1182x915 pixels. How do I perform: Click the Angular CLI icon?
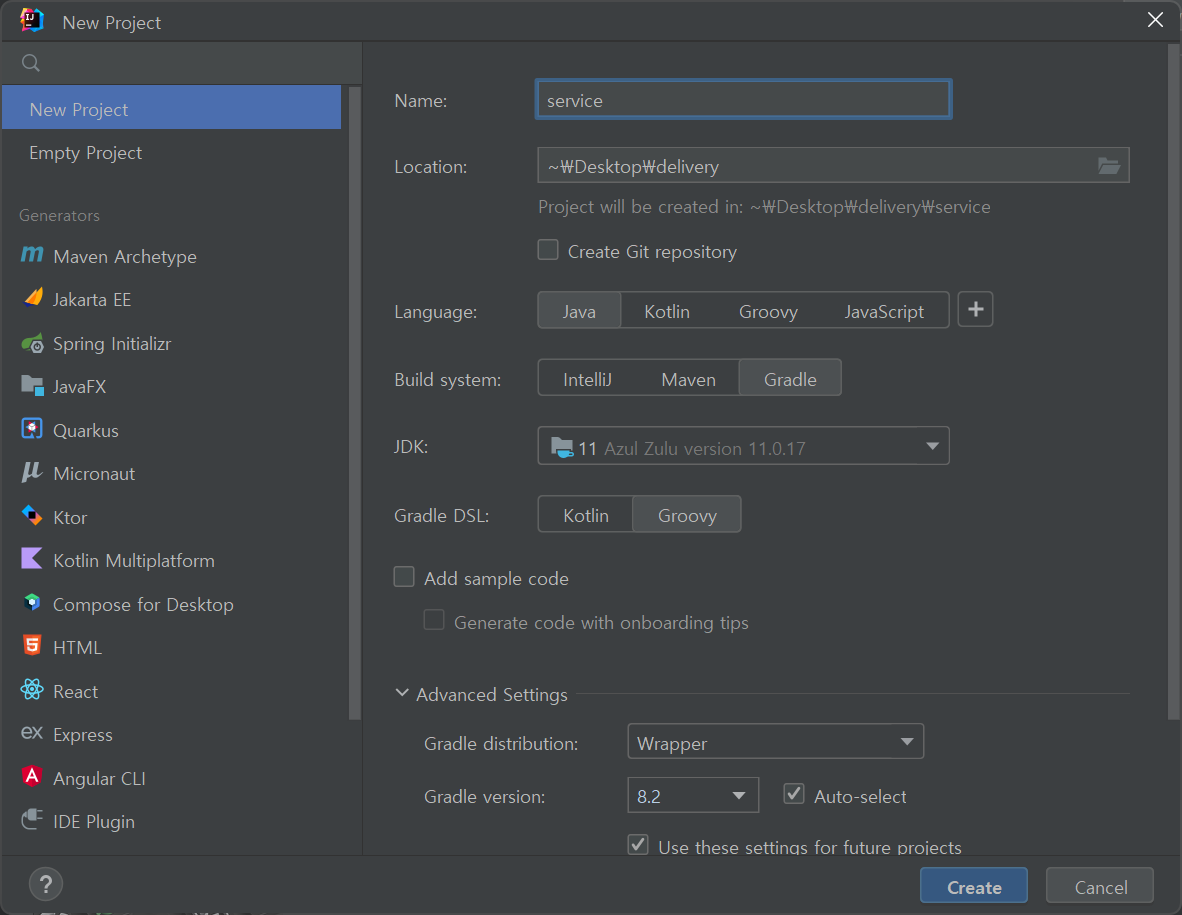(32, 776)
